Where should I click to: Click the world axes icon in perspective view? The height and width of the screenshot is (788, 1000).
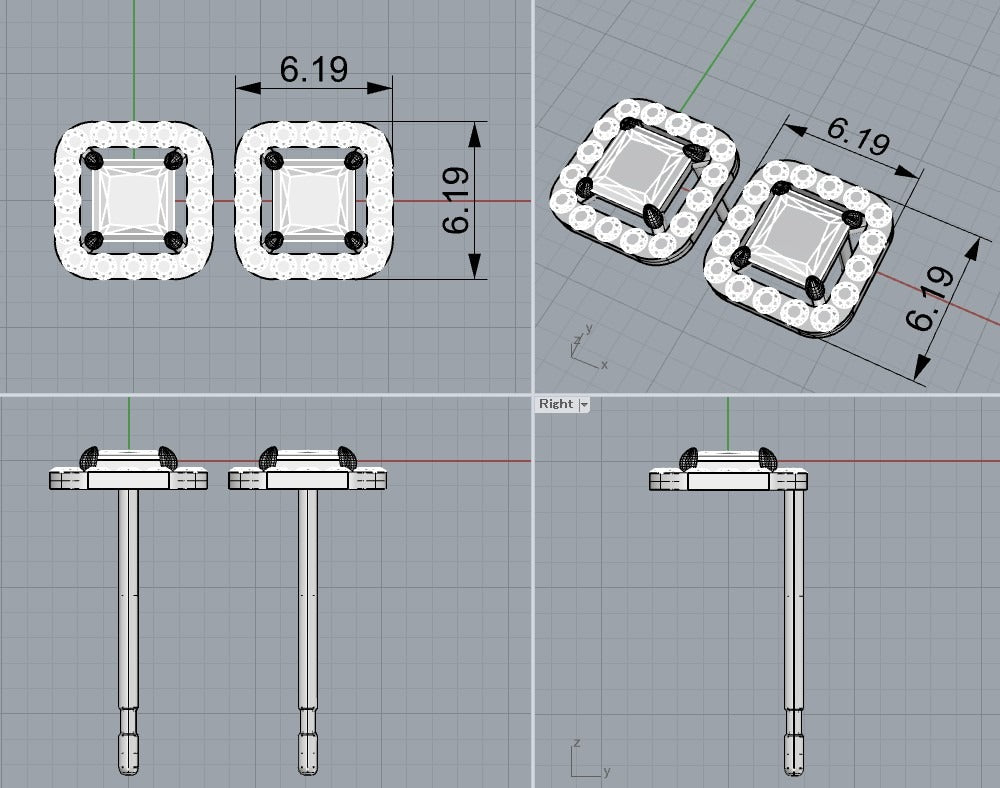(x=588, y=347)
